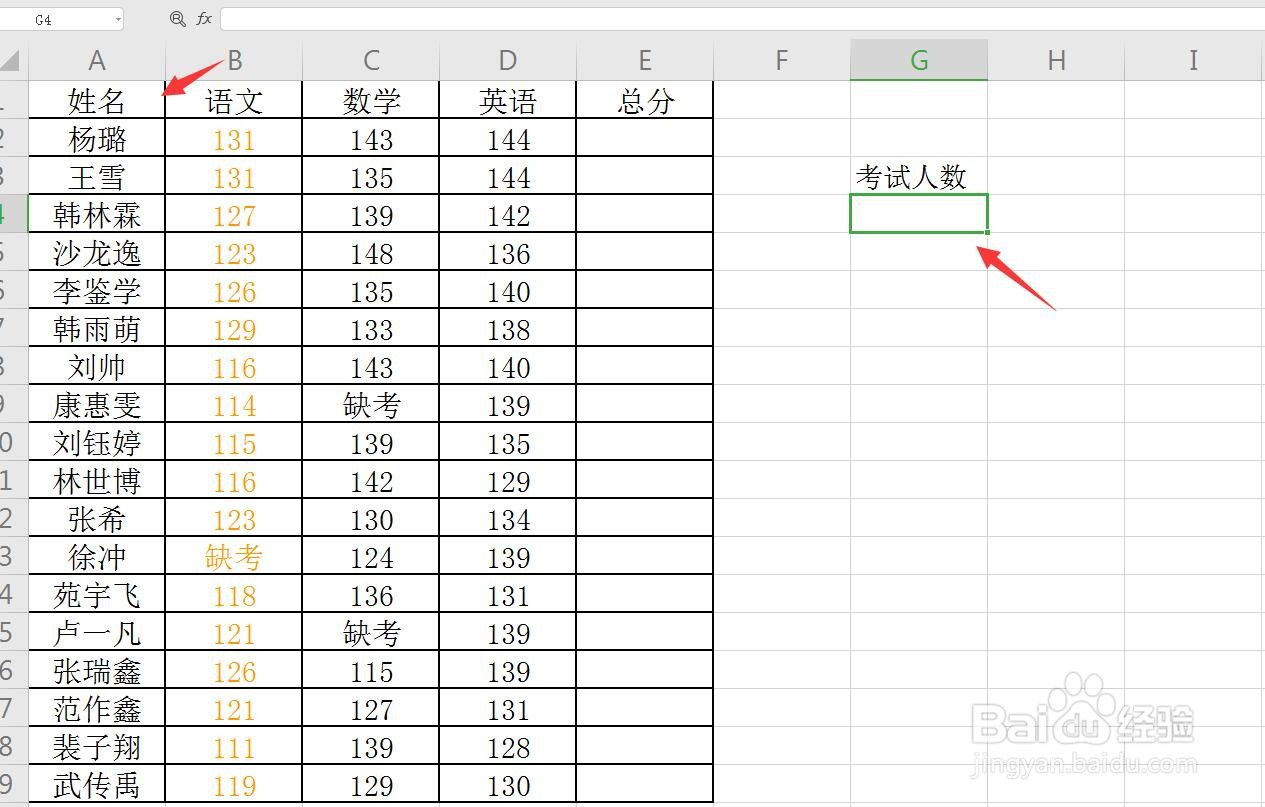Click the name cell 范作鑫
Image resolution: width=1265 pixels, height=807 pixels.
(97, 708)
